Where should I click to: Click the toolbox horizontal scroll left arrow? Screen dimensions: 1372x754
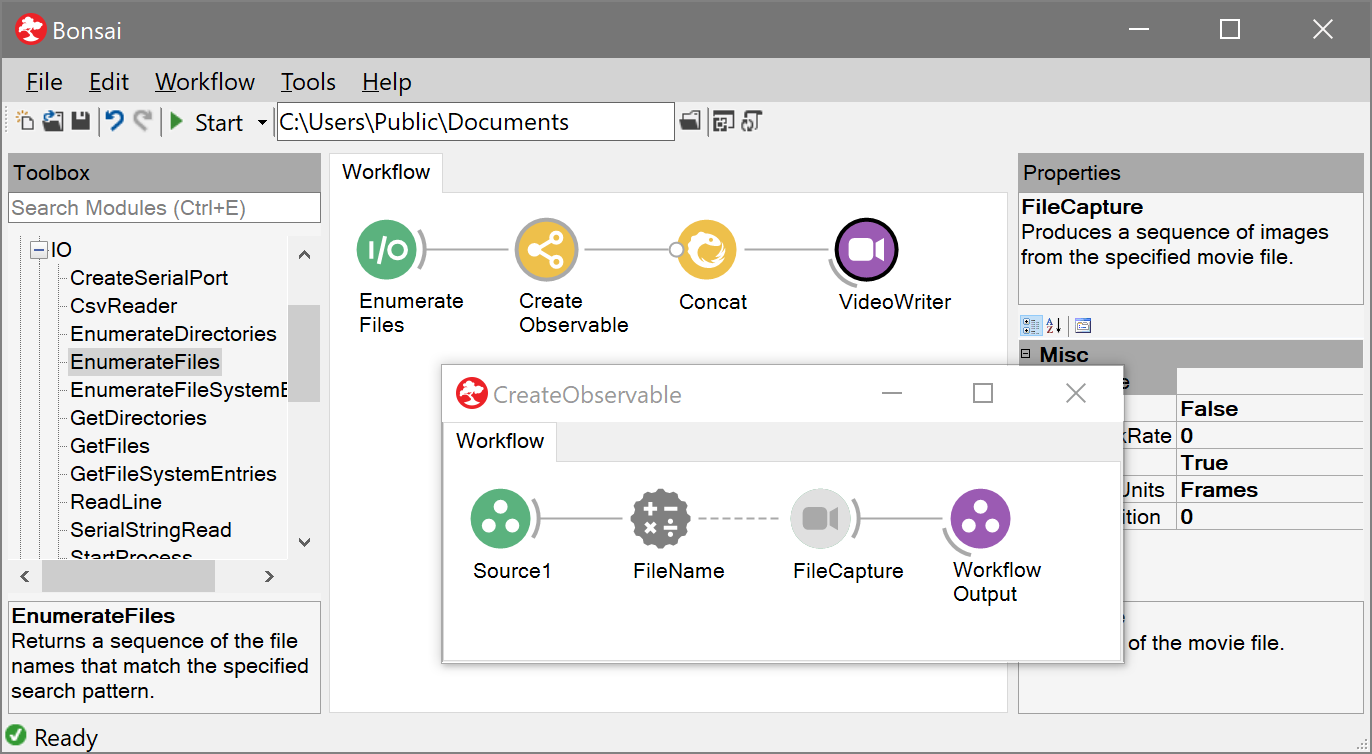click(x=25, y=576)
